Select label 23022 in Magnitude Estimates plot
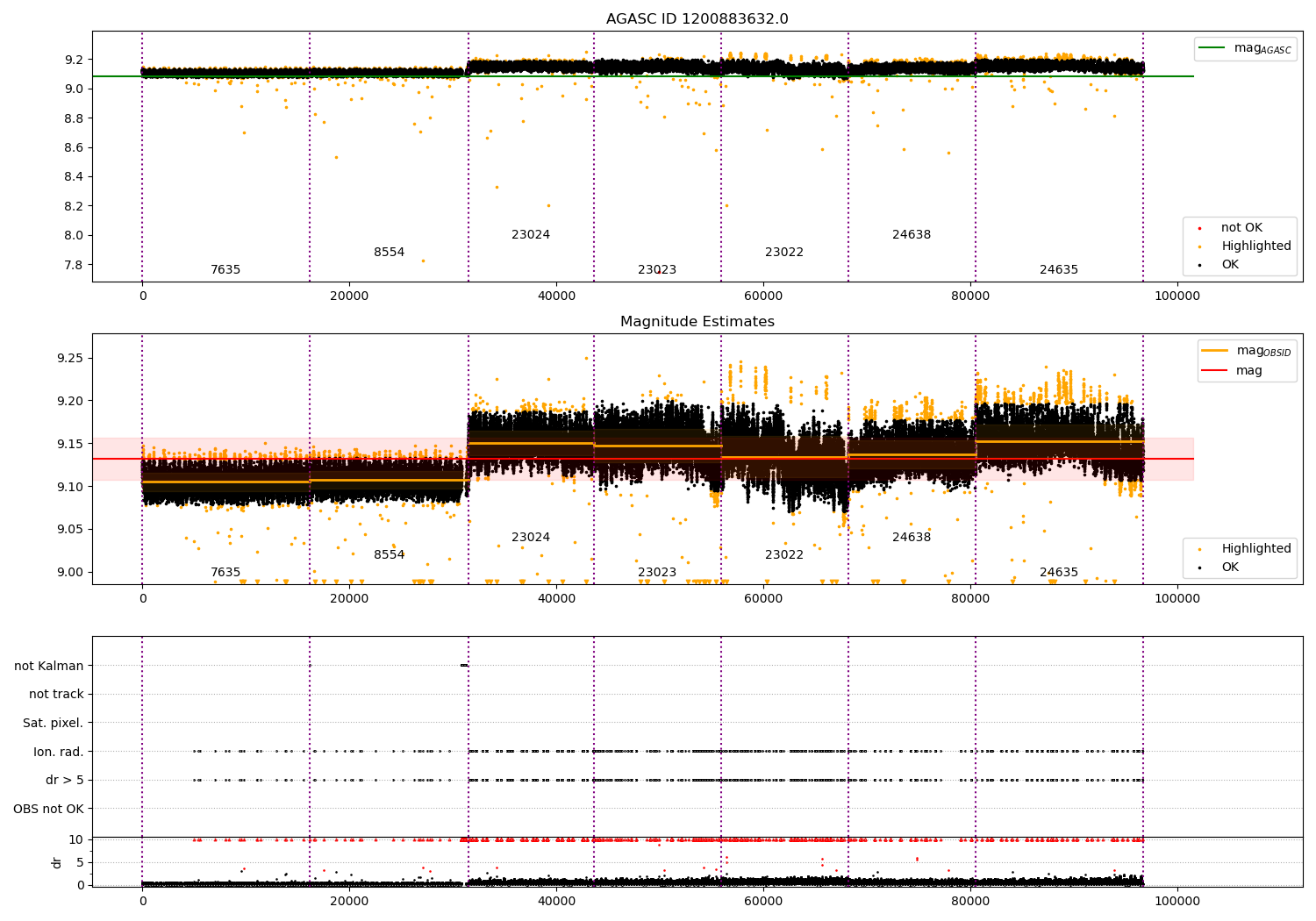Image resolution: width=1316 pixels, height=921 pixels. coord(784,555)
